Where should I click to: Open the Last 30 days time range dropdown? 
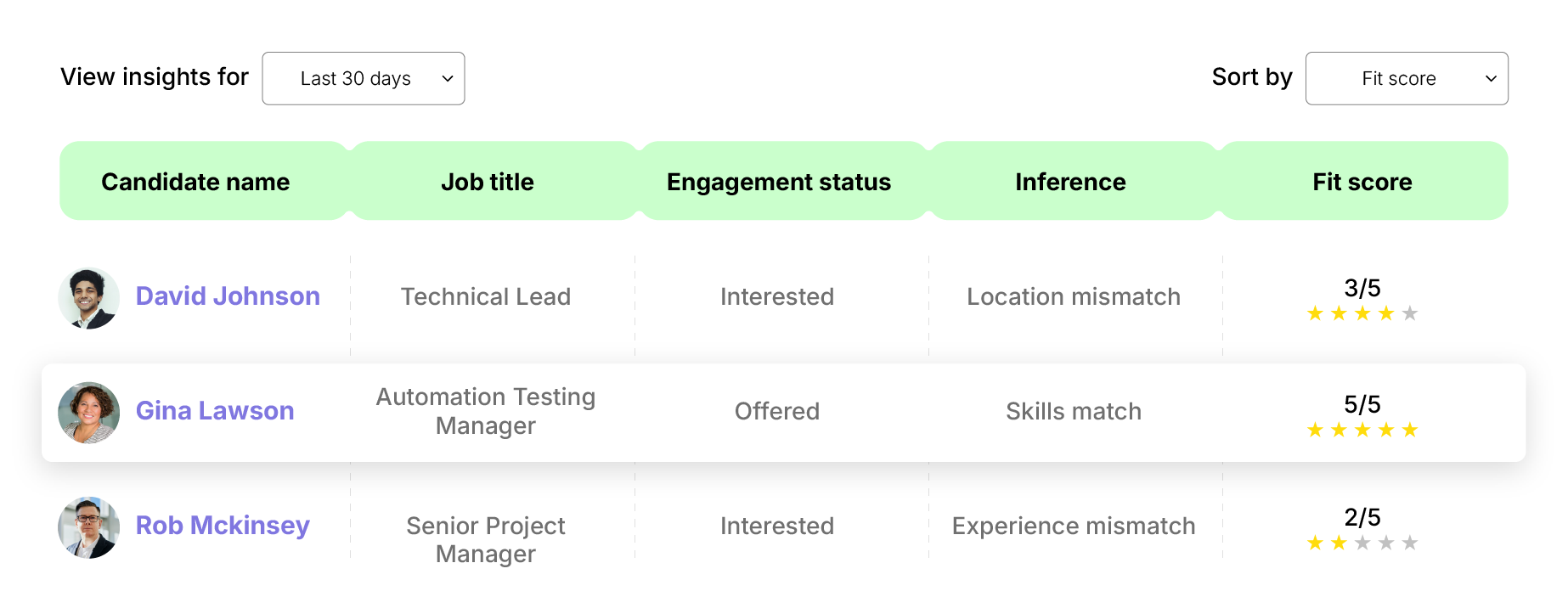point(363,78)
